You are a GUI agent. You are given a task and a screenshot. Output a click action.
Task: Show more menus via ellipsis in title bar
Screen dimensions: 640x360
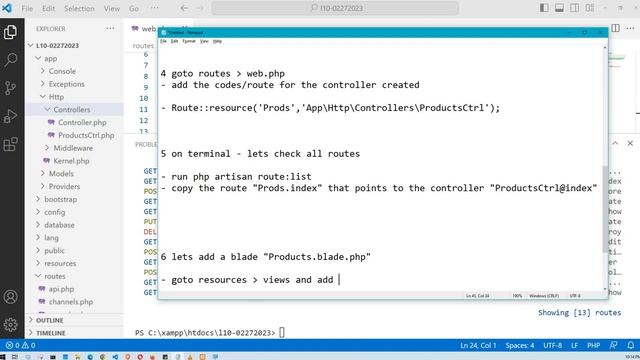(x=155, y=8)
